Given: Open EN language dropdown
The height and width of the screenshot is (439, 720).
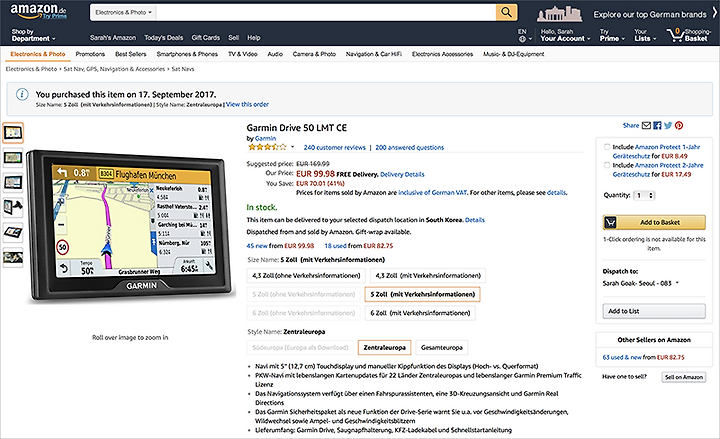Looking at the screenshot, I should (x=525, y=35).
